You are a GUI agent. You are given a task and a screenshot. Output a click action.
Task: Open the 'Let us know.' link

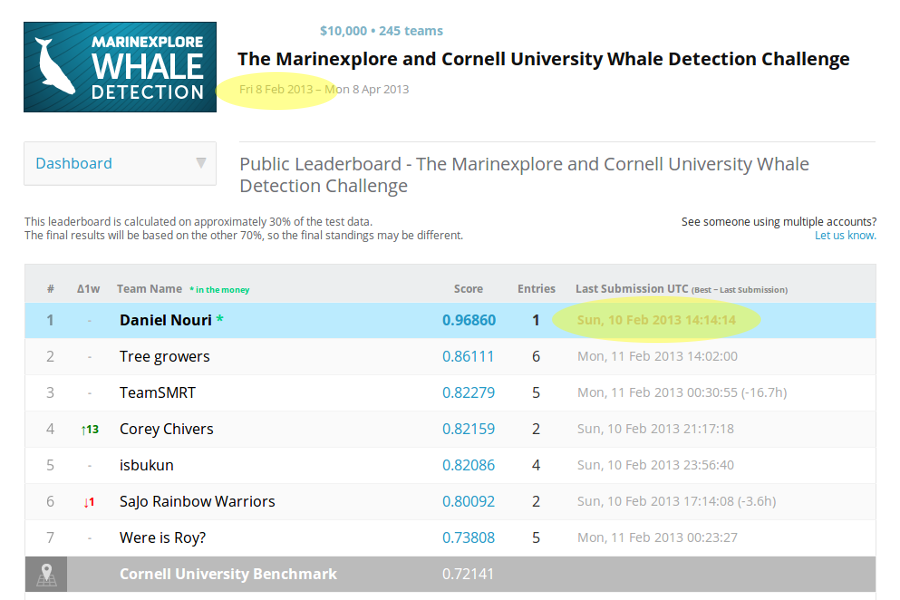tap(845, 236)
